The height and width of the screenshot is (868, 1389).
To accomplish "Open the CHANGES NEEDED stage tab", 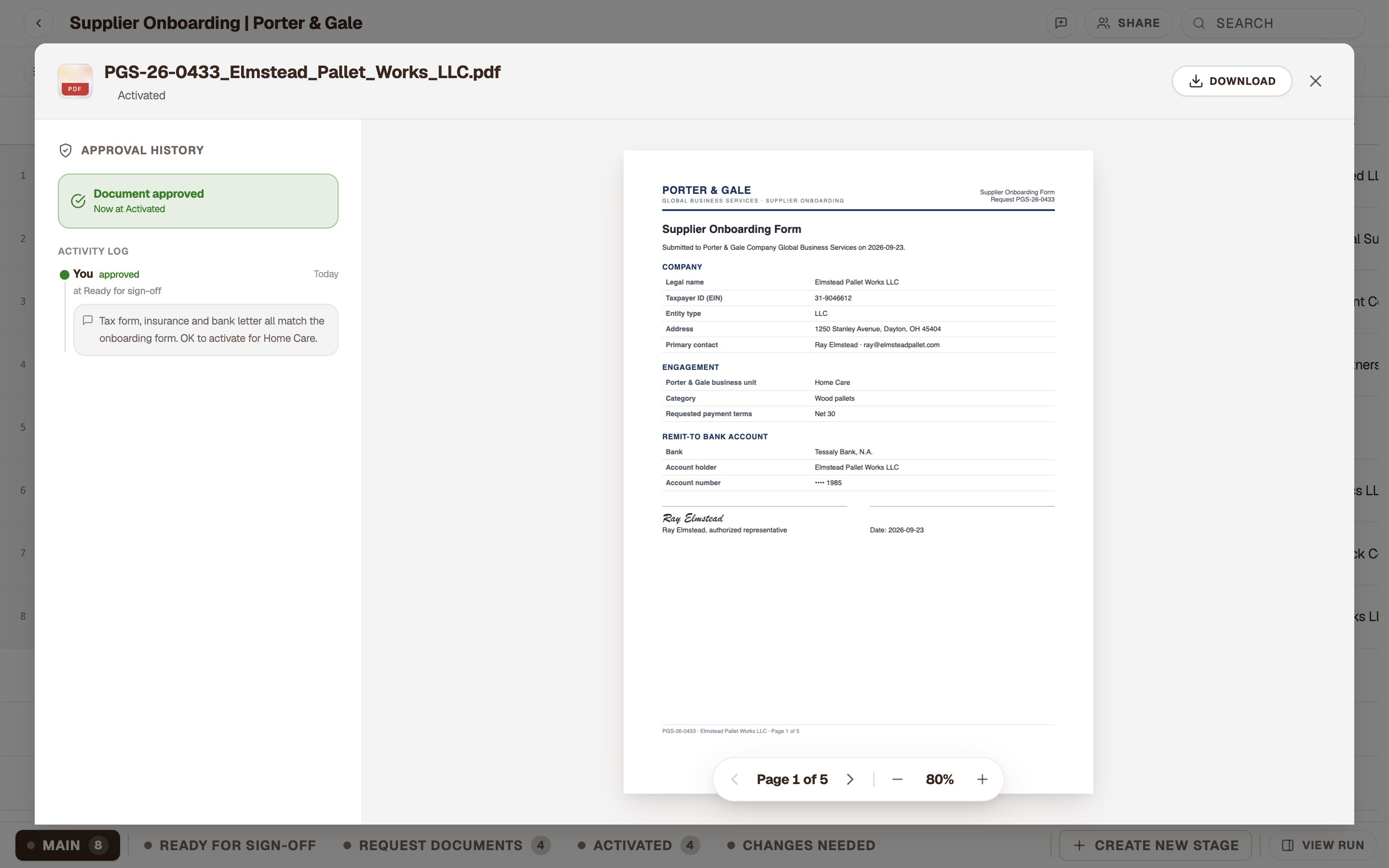I will tap(801, 845).
